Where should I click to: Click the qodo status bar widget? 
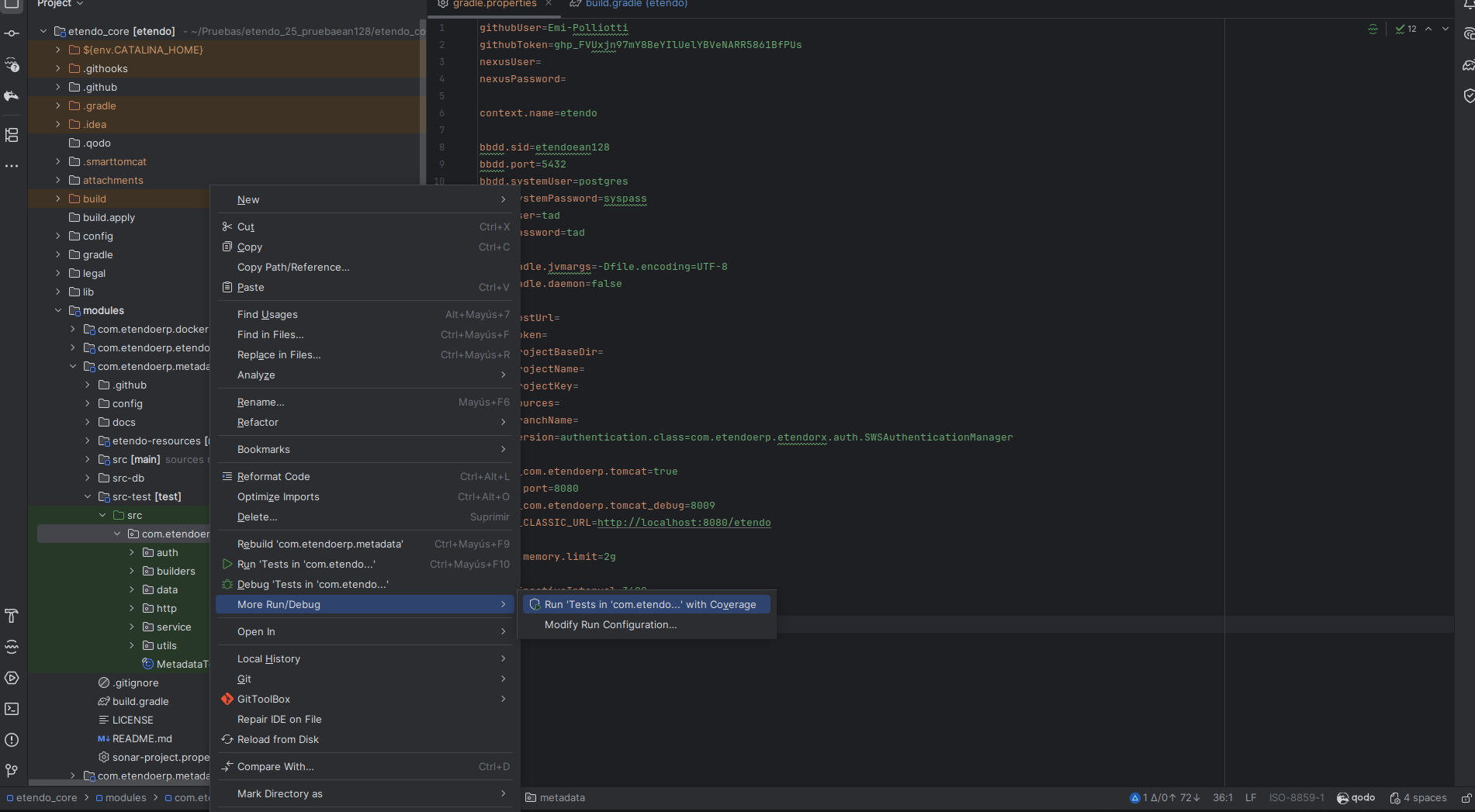click(x=1356, y=797)
